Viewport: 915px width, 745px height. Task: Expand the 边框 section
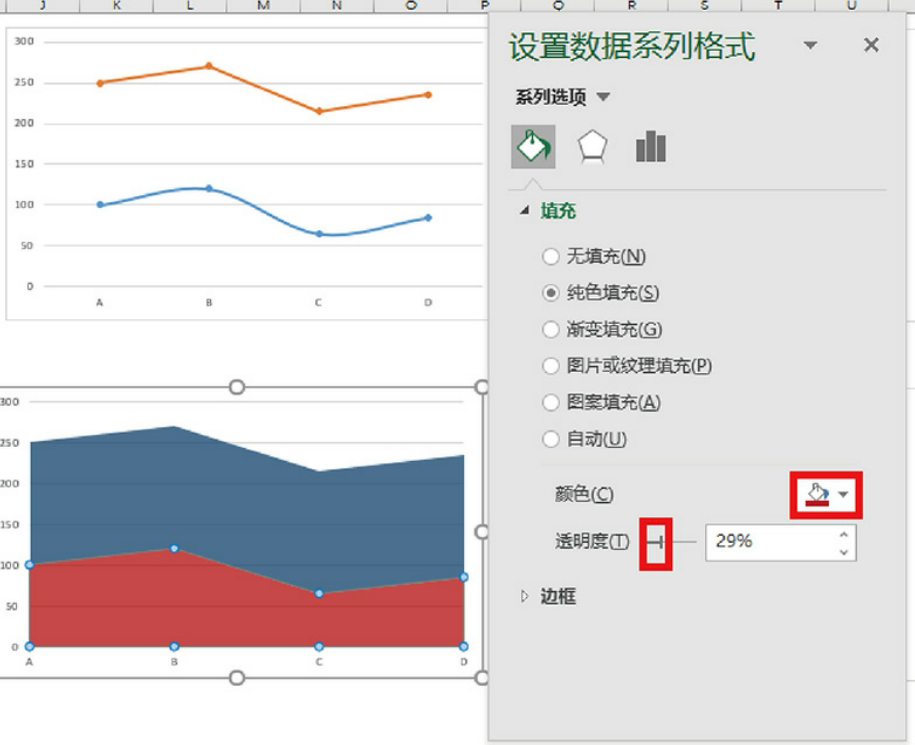[x=526, y=597]
